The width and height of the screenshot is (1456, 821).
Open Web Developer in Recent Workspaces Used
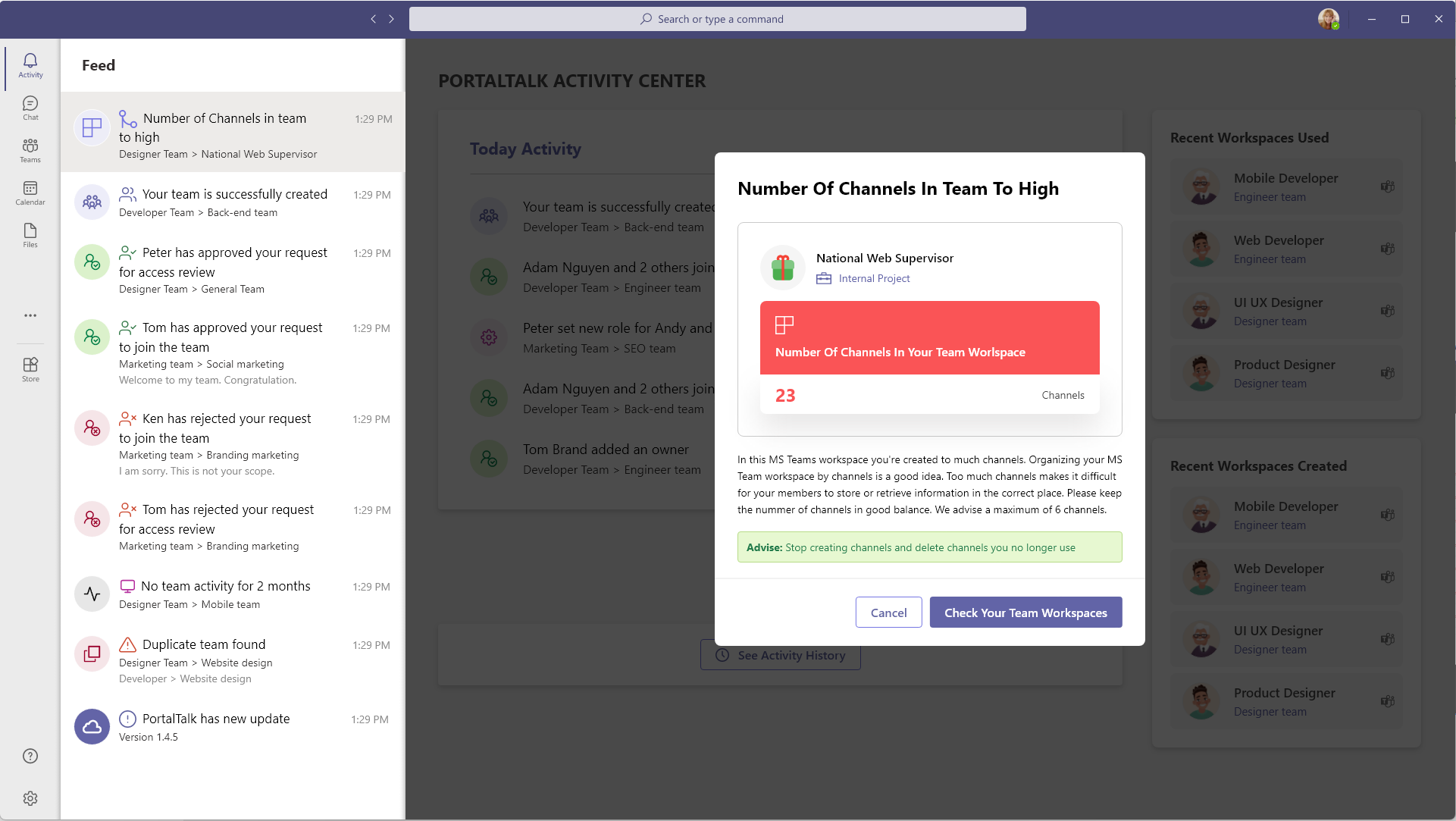[1286, 249]
